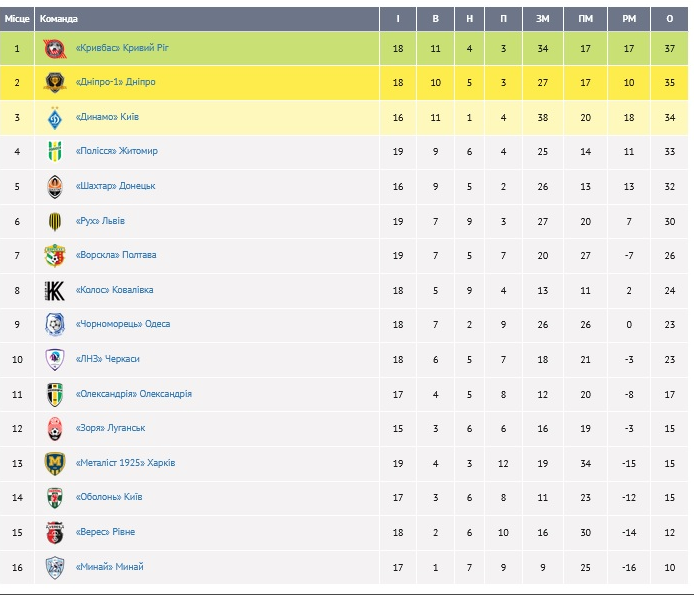Screen dimensions: 694x595
Task: Open the «ЛНЗ» Черкаси team link
Action: (107, 359)
